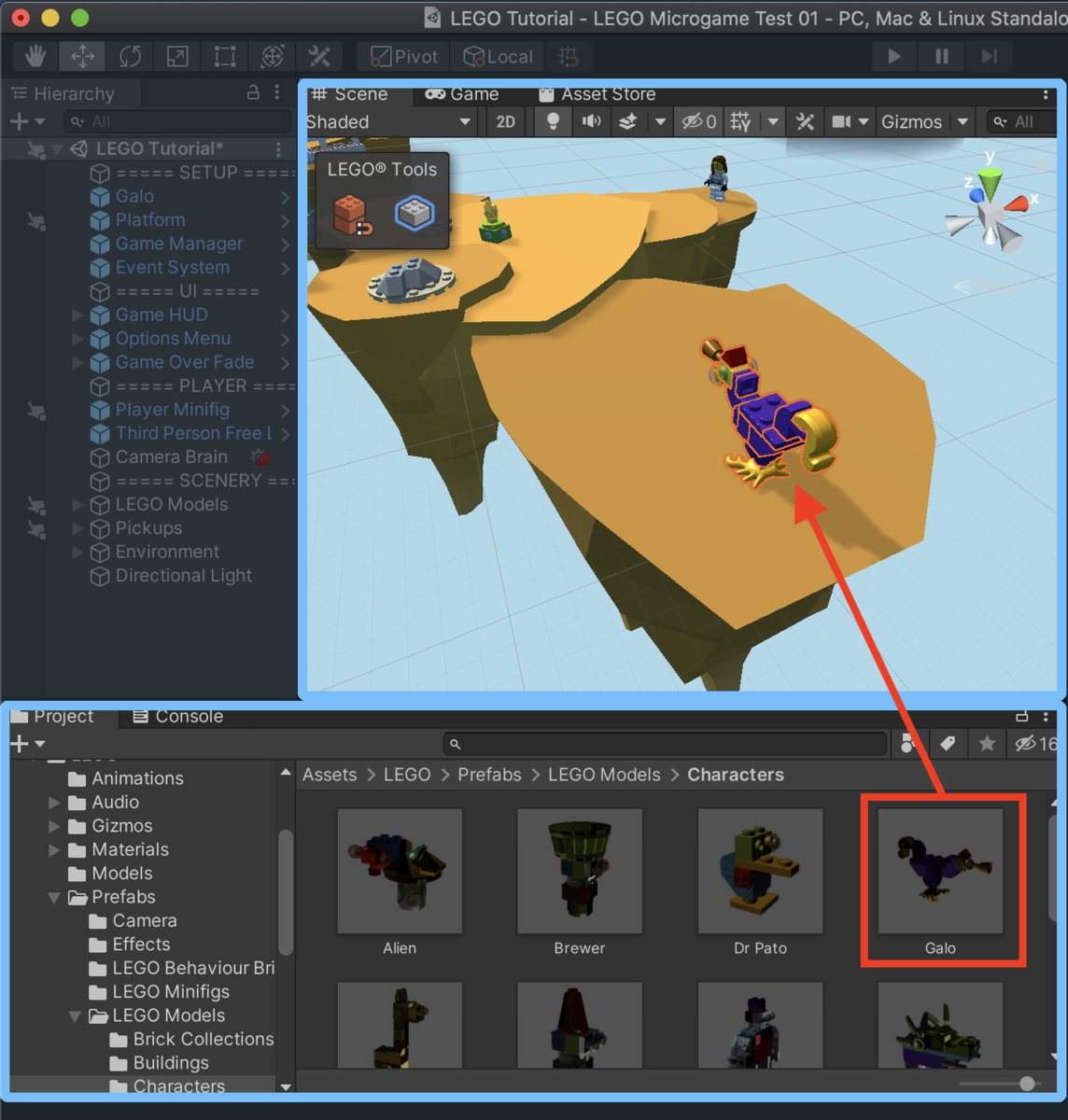Image resolution: width=1068 pixels, height=1120 pixels.
Task: Pause the game playback
Action: tap(941, 57)
